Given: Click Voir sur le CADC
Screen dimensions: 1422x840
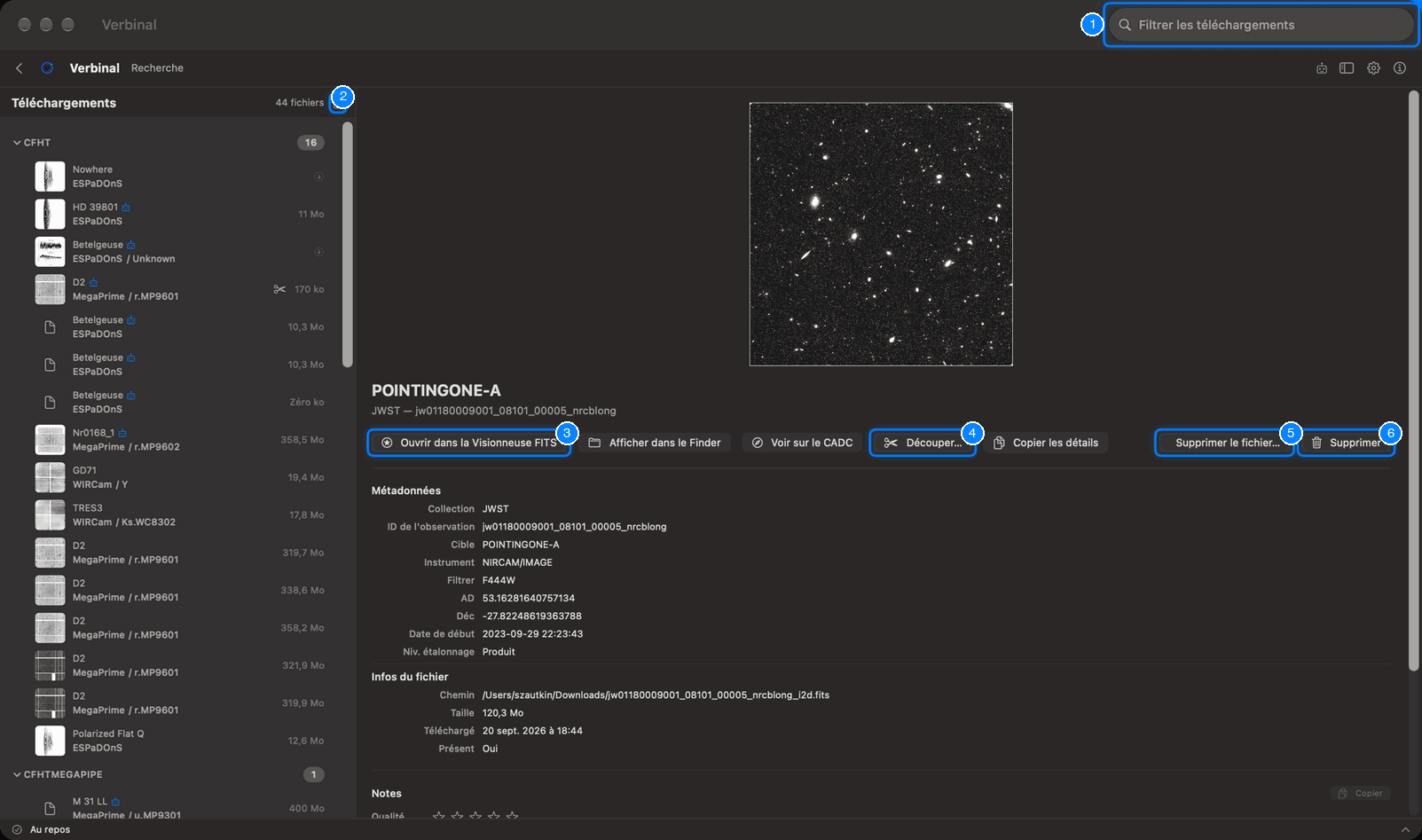Looking at the screenshot, I should [x=802, y=443].
